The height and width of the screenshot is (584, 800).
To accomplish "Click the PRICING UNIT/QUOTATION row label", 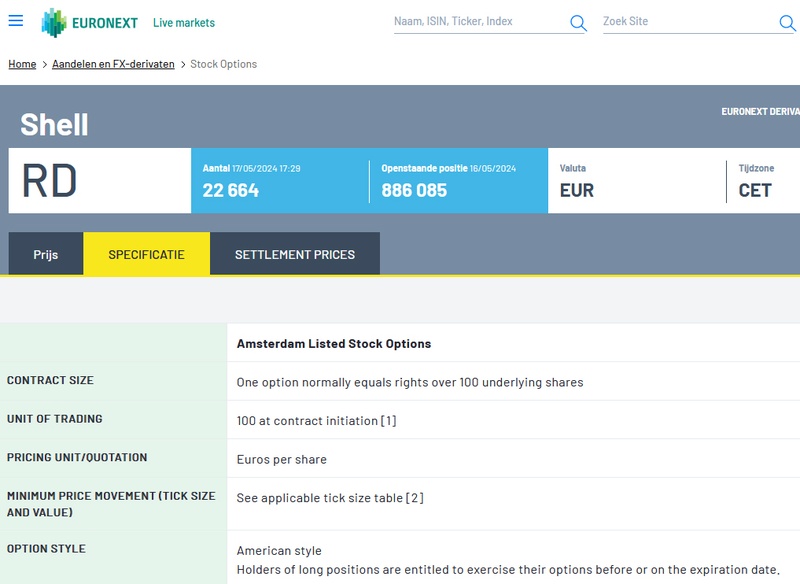I will pos(77,458).
